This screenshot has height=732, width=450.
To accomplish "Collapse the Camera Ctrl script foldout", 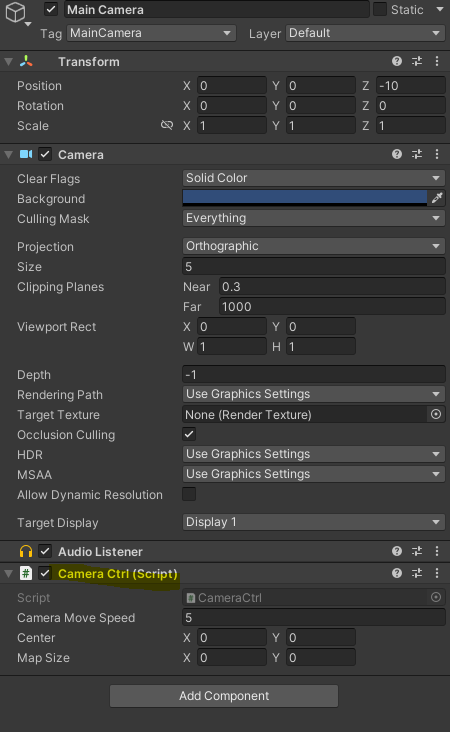I will 8,573.
